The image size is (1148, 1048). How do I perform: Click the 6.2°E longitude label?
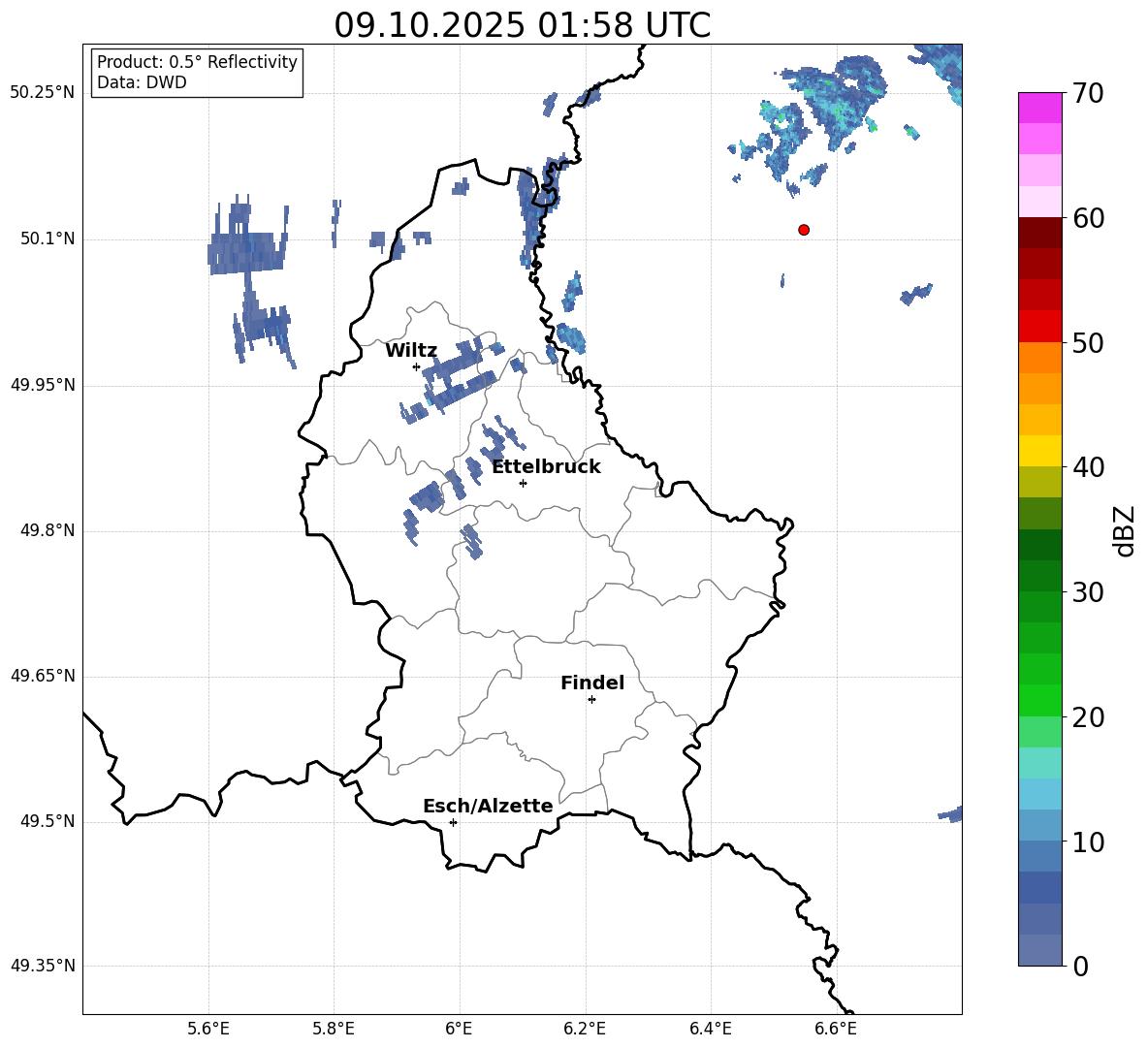(x=585, y=1029)
